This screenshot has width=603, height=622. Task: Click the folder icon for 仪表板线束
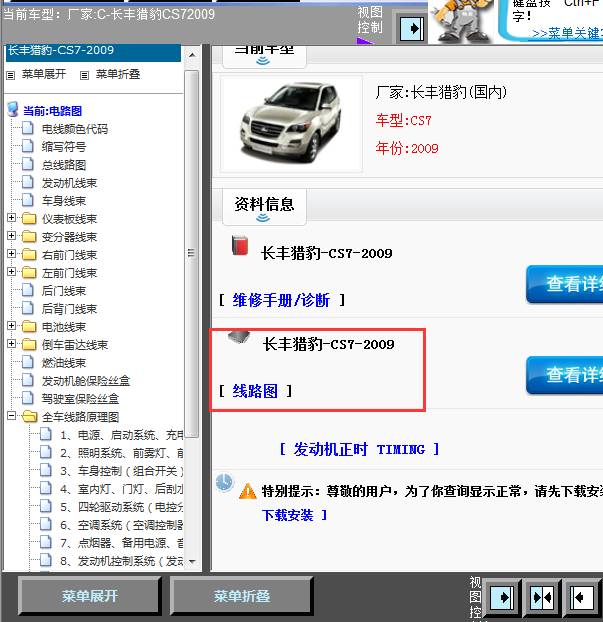click(x=29, y=219)
